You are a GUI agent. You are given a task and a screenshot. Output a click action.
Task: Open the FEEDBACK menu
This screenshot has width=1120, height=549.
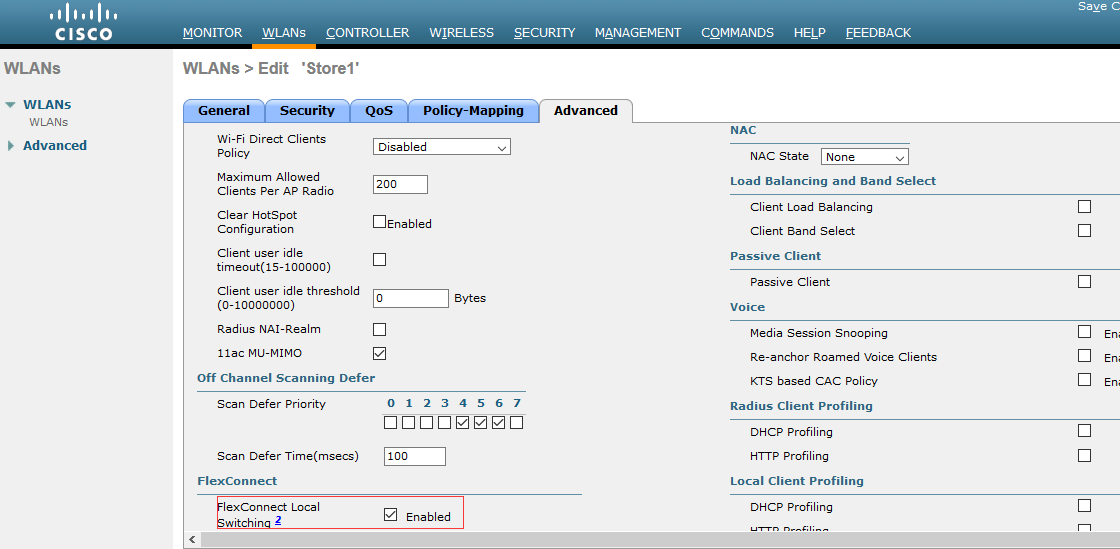click(x=878, y=33)
